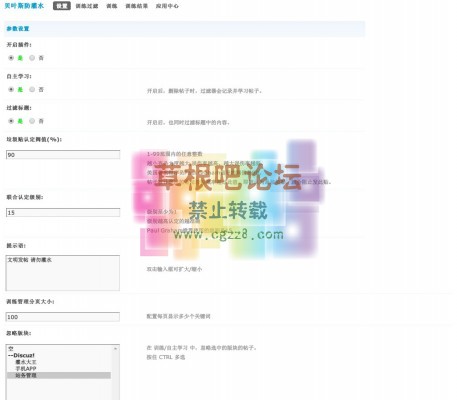
Task: Select 是 for 开启插件
Action: [11, 58]
